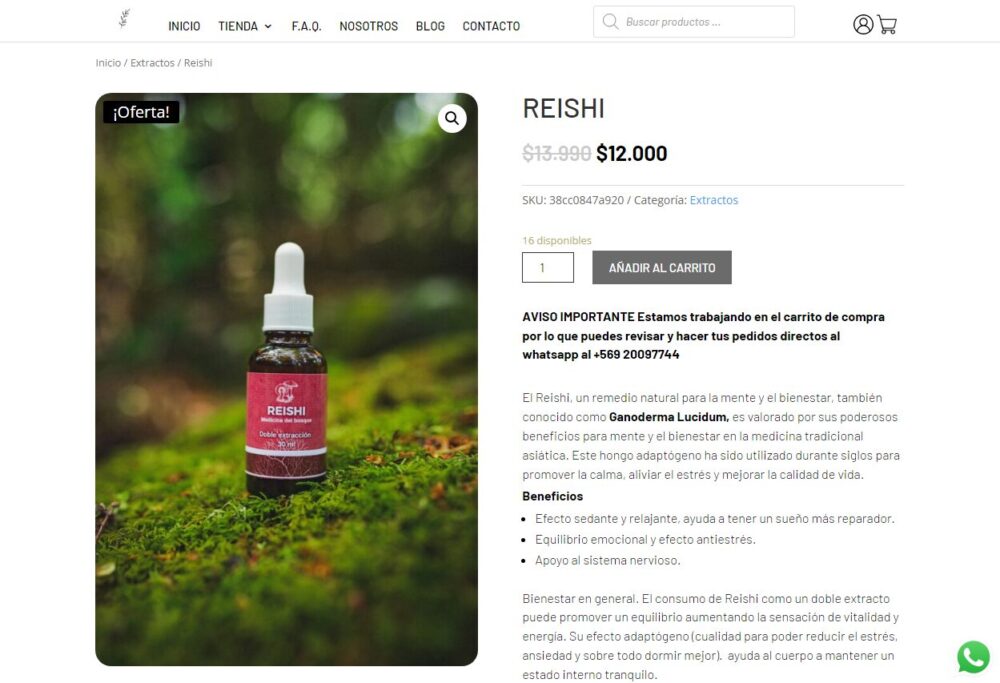Click the site logo leaf icon
The width and height of the screenshot is (1000, 683).
pos(125,18)
